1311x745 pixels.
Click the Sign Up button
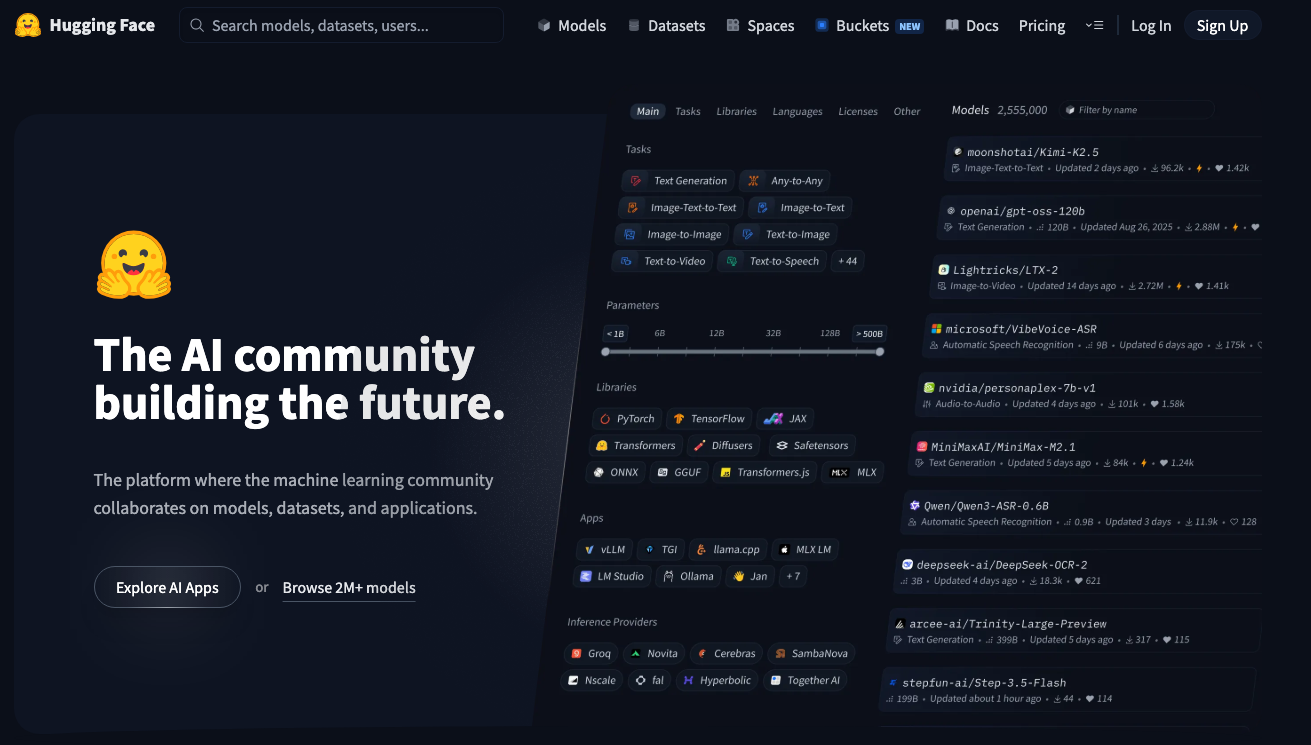pos(1222,26)
